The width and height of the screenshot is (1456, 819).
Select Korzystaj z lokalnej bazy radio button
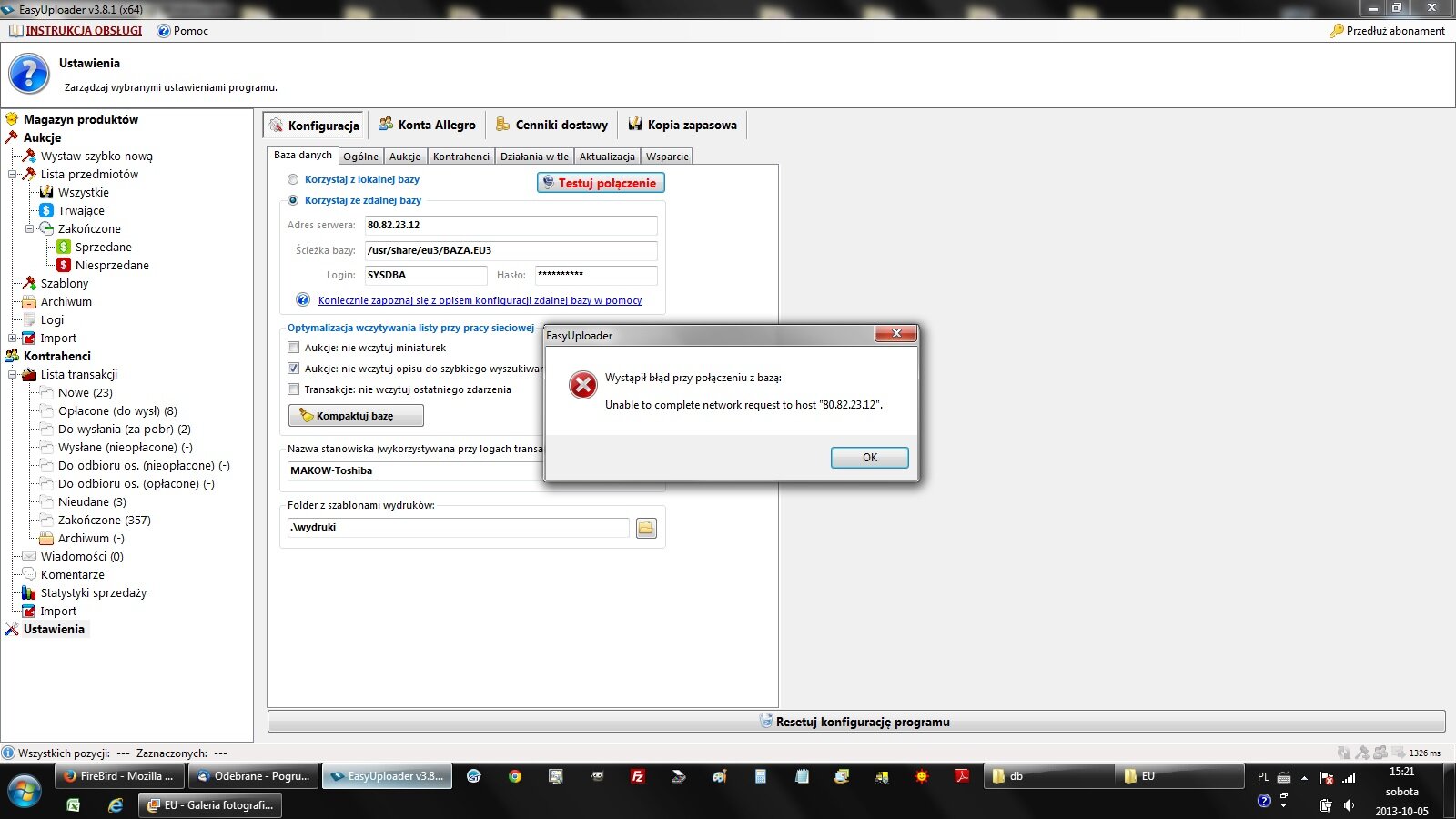(293, 179)
